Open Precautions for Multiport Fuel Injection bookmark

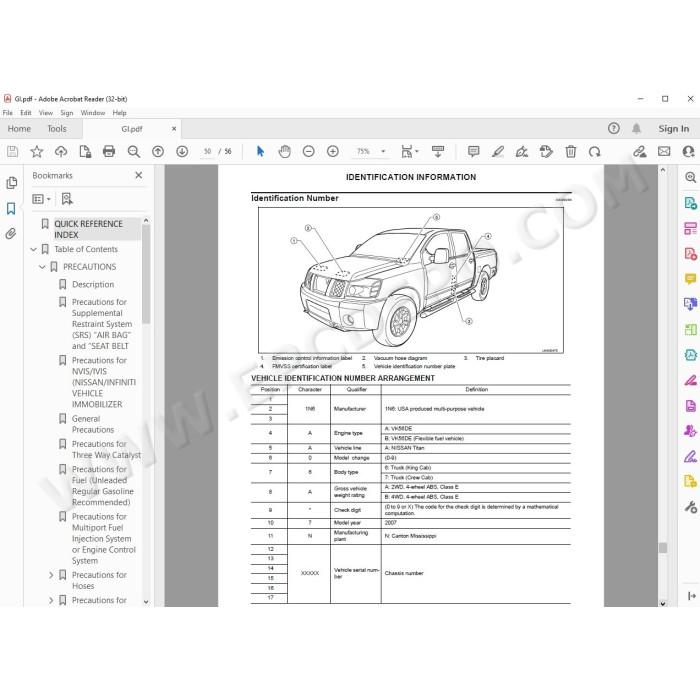click(x=104, y=539)
